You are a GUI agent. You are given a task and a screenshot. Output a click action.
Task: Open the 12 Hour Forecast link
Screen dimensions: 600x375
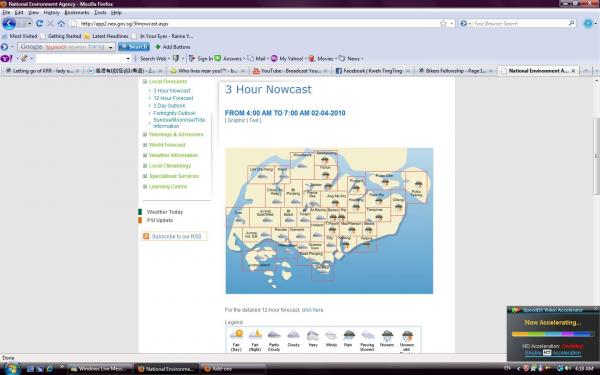coord(173,98)
